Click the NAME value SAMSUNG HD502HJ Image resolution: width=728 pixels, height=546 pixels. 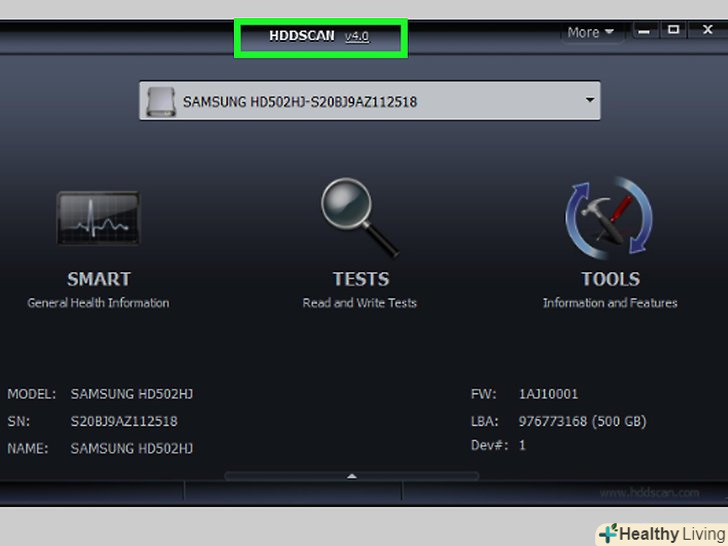click(132, 448)
